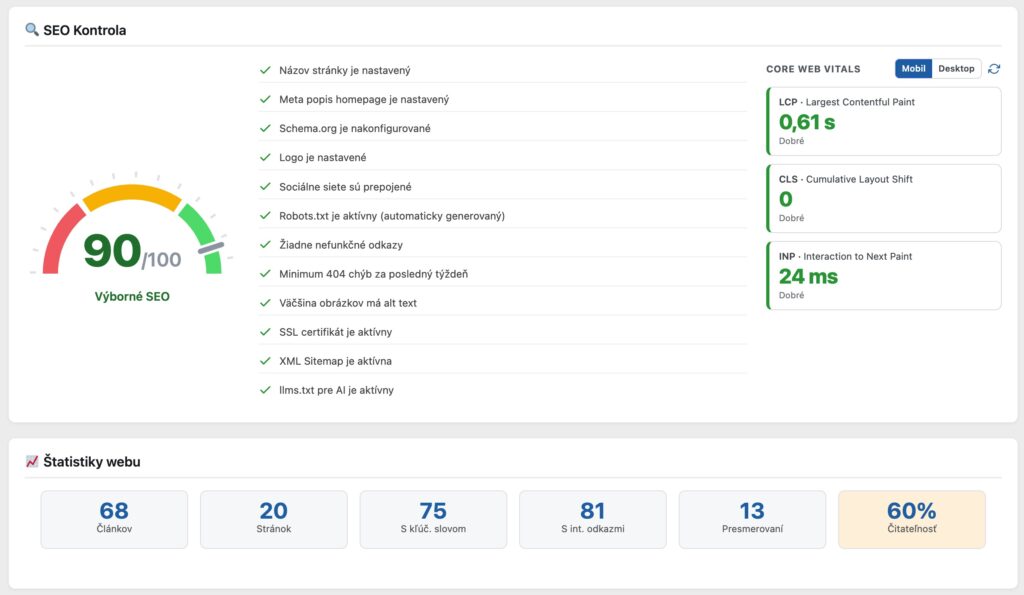The height and width of the screenshot is (595, 1024).
Task: Open the 68 Článkov statistic tile
Action: click(114, 519)
